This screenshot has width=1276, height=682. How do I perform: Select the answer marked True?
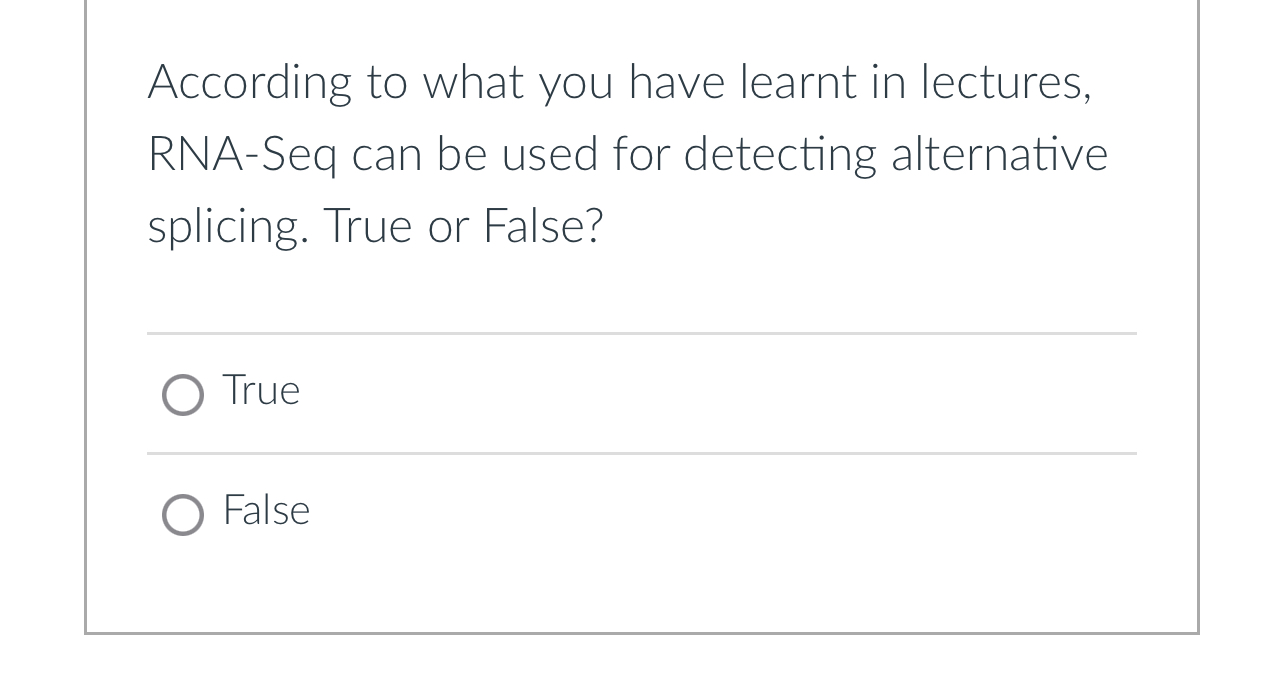(x=260, y=392)
